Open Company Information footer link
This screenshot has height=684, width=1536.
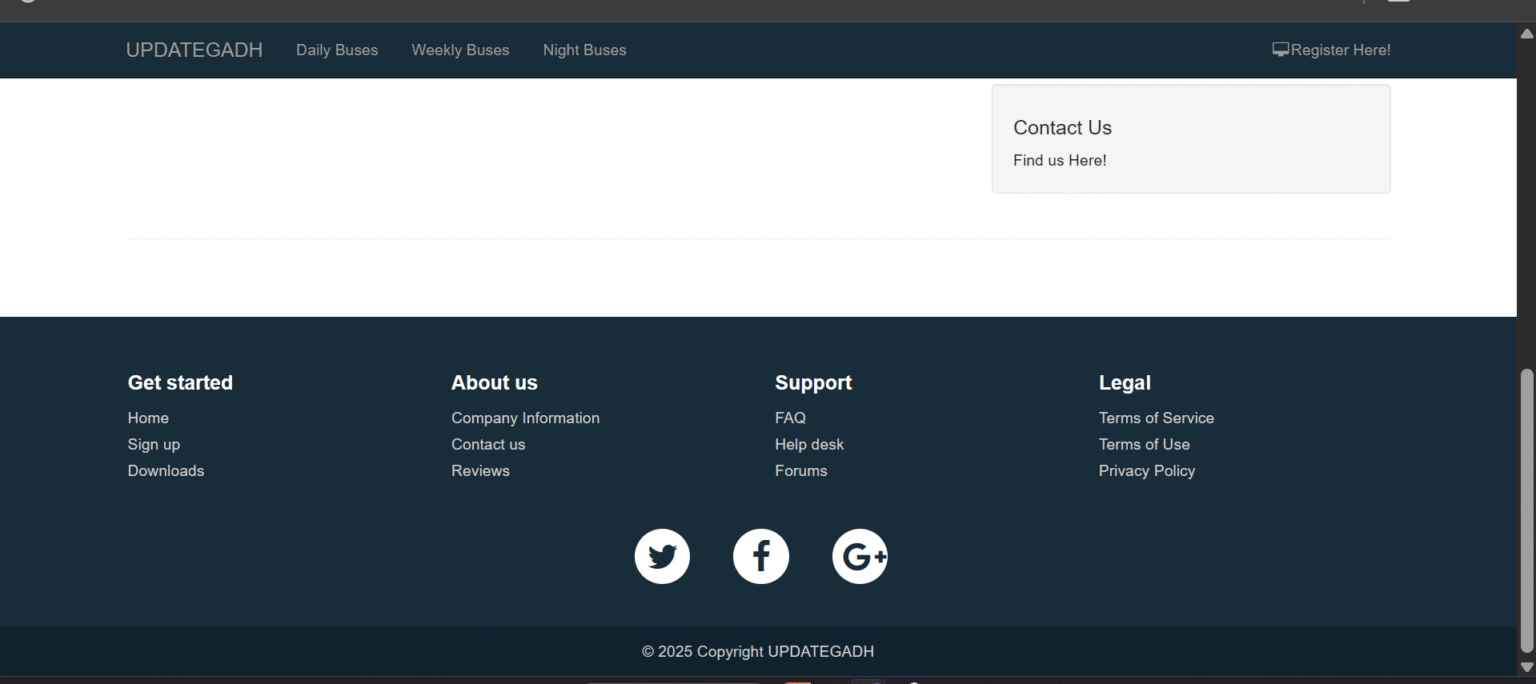(525, 418)
